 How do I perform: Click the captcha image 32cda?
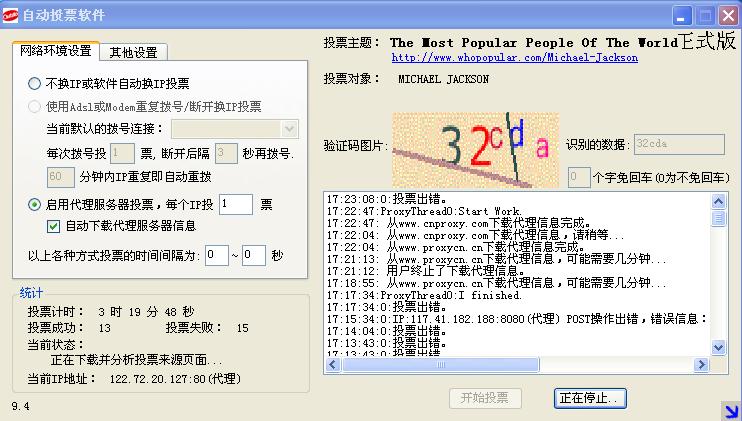475,150
